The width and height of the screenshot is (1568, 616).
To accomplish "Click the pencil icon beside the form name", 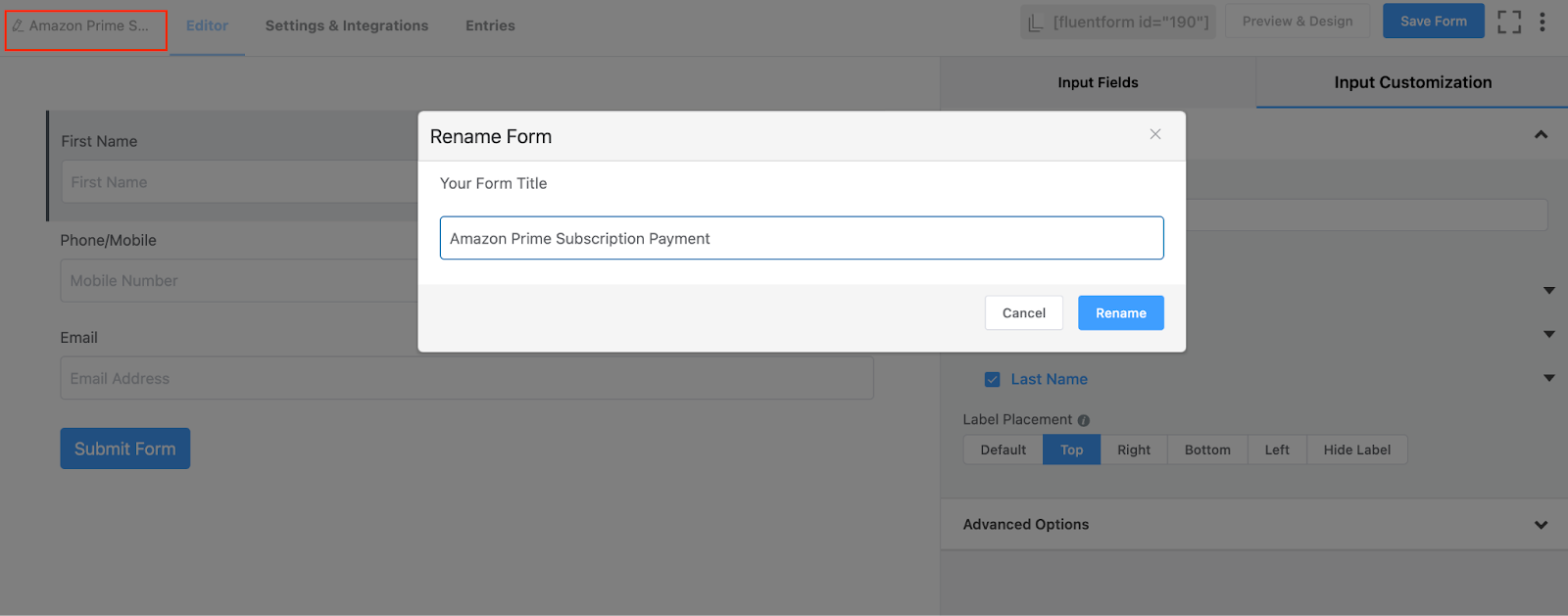I will [18, 25].
